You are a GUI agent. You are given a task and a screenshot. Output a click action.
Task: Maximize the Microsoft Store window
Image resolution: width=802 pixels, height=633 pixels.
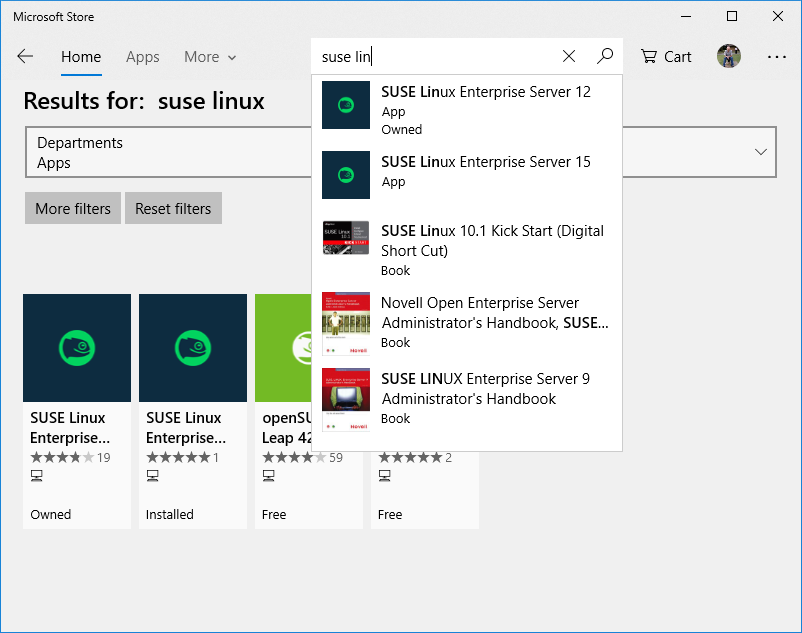(x=732, y=16)
